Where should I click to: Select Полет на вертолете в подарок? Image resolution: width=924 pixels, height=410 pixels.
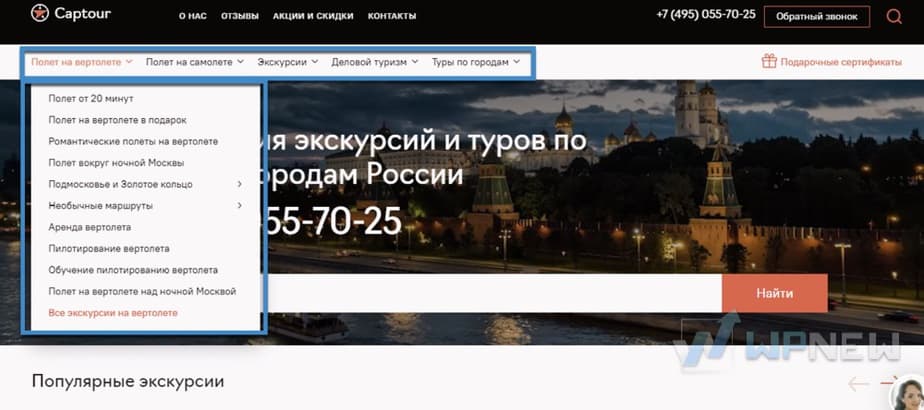[x=117, y=120]
